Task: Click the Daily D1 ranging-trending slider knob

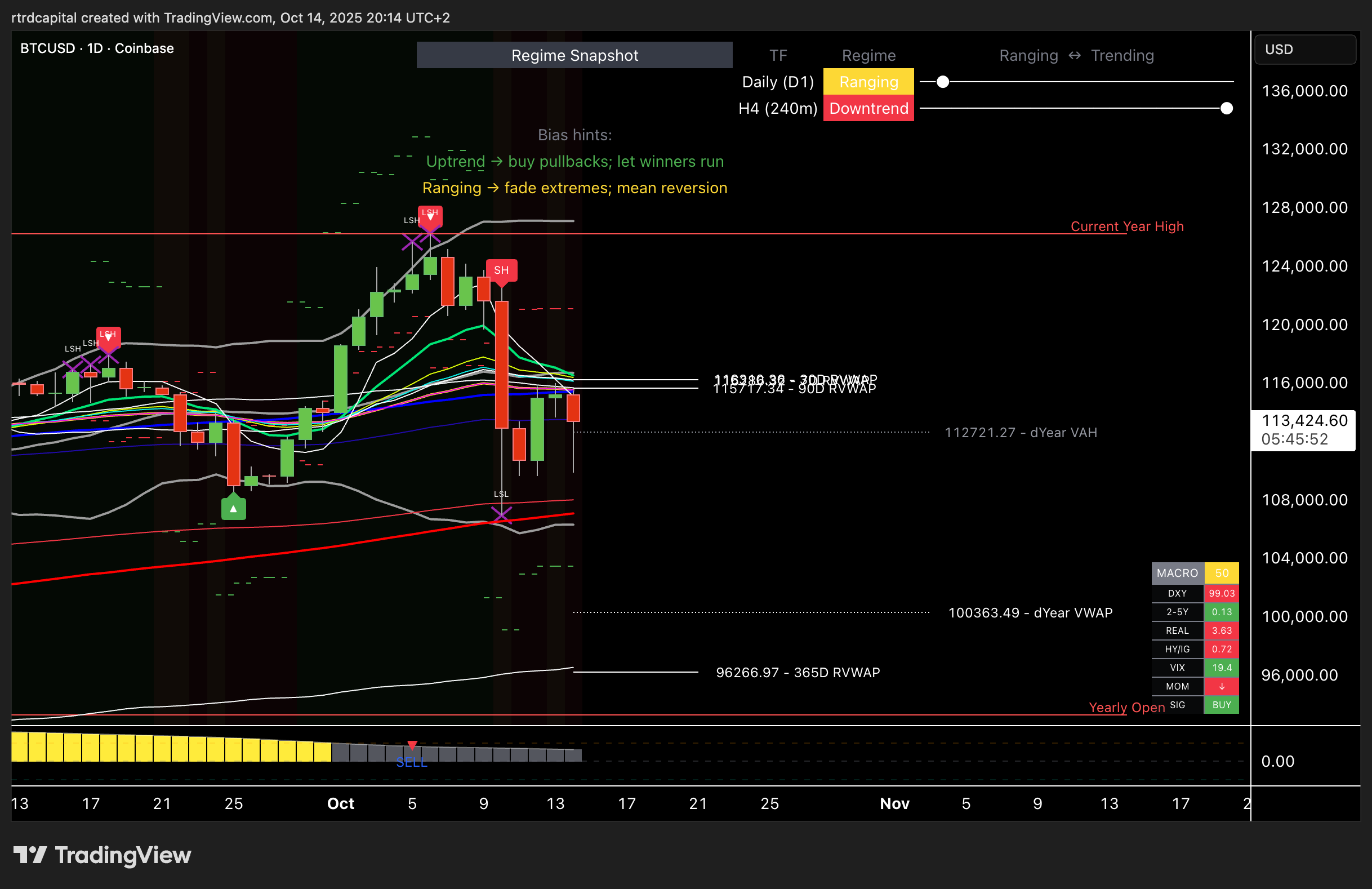Action: pos(942,82)
